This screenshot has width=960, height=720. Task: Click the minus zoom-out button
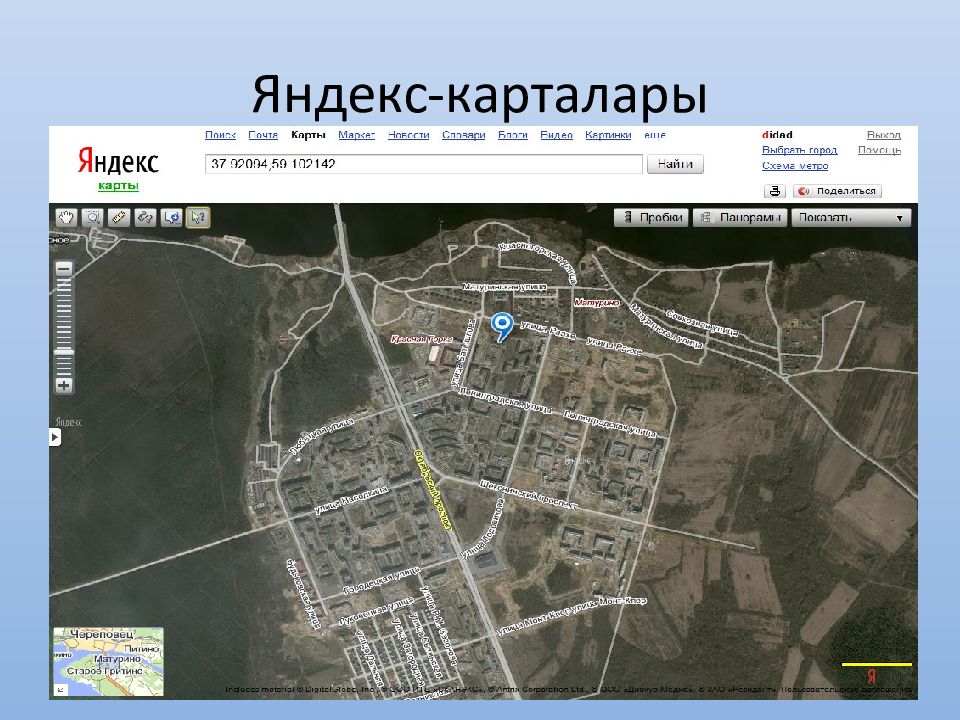tap(64, 269)
